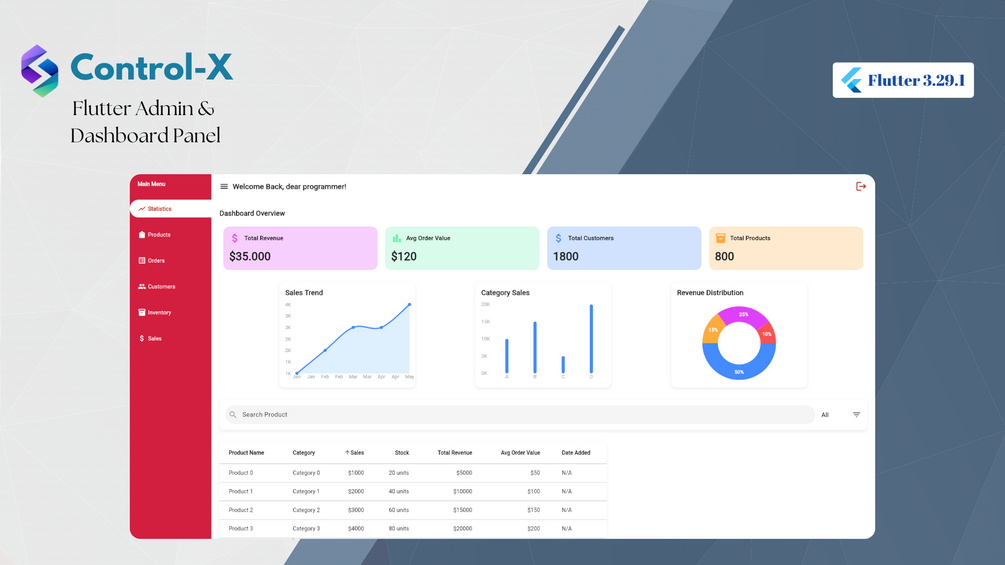Click the search magnifier icon
This screenshot has width=1005, height=565.
coord(233,414)
